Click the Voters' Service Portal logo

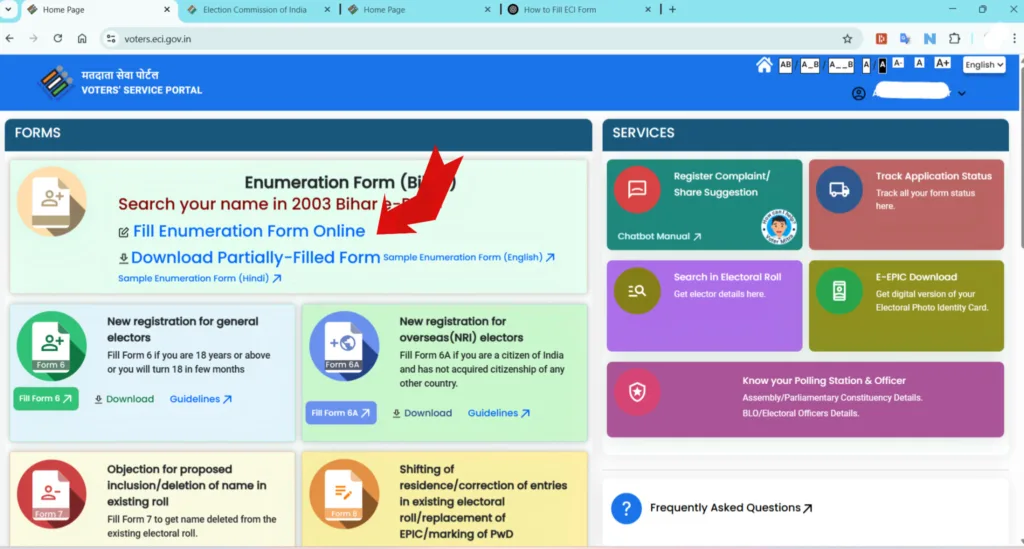[56, 82]
